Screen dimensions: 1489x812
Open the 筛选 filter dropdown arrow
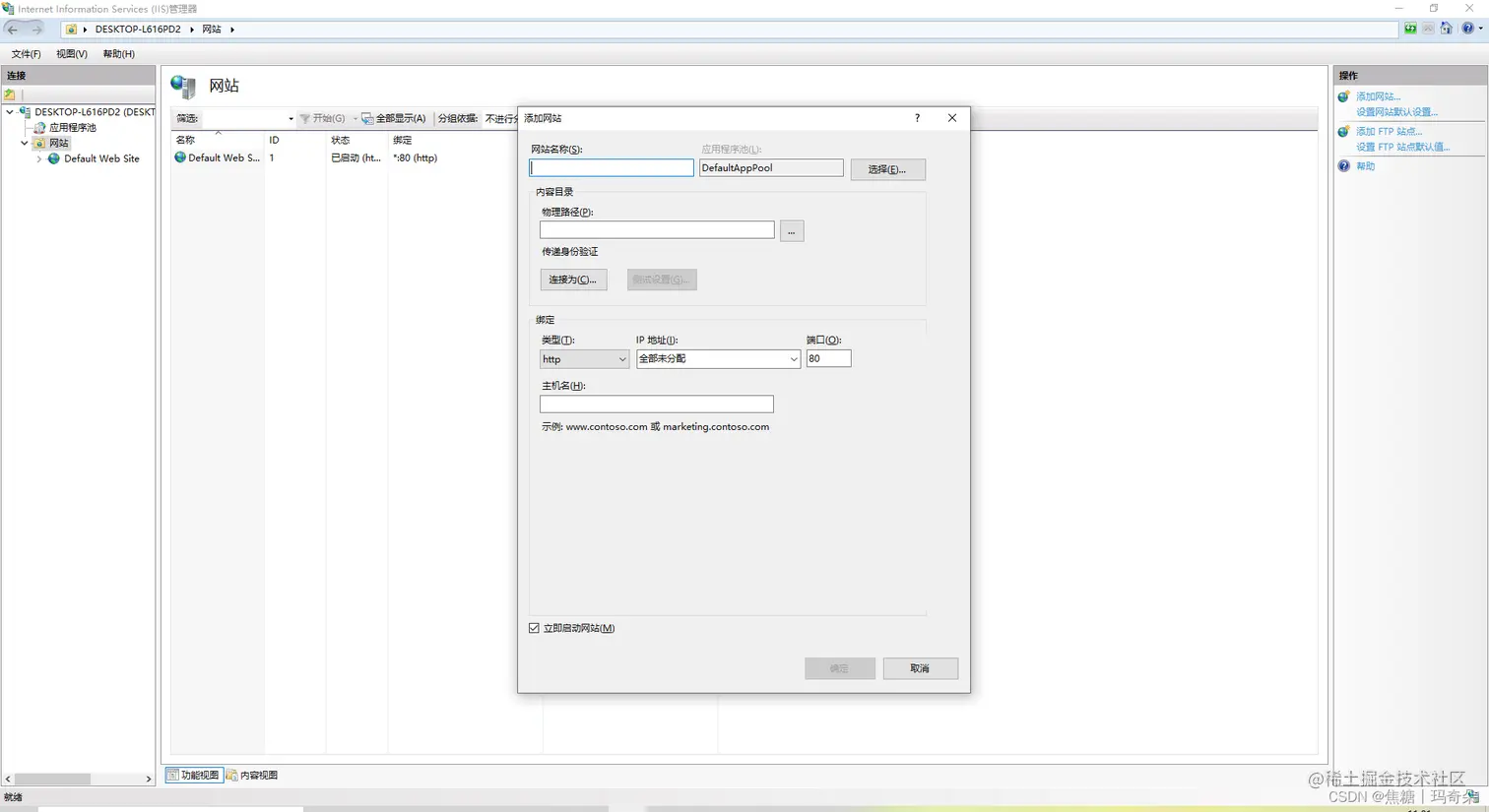click(x=291, y=119)
